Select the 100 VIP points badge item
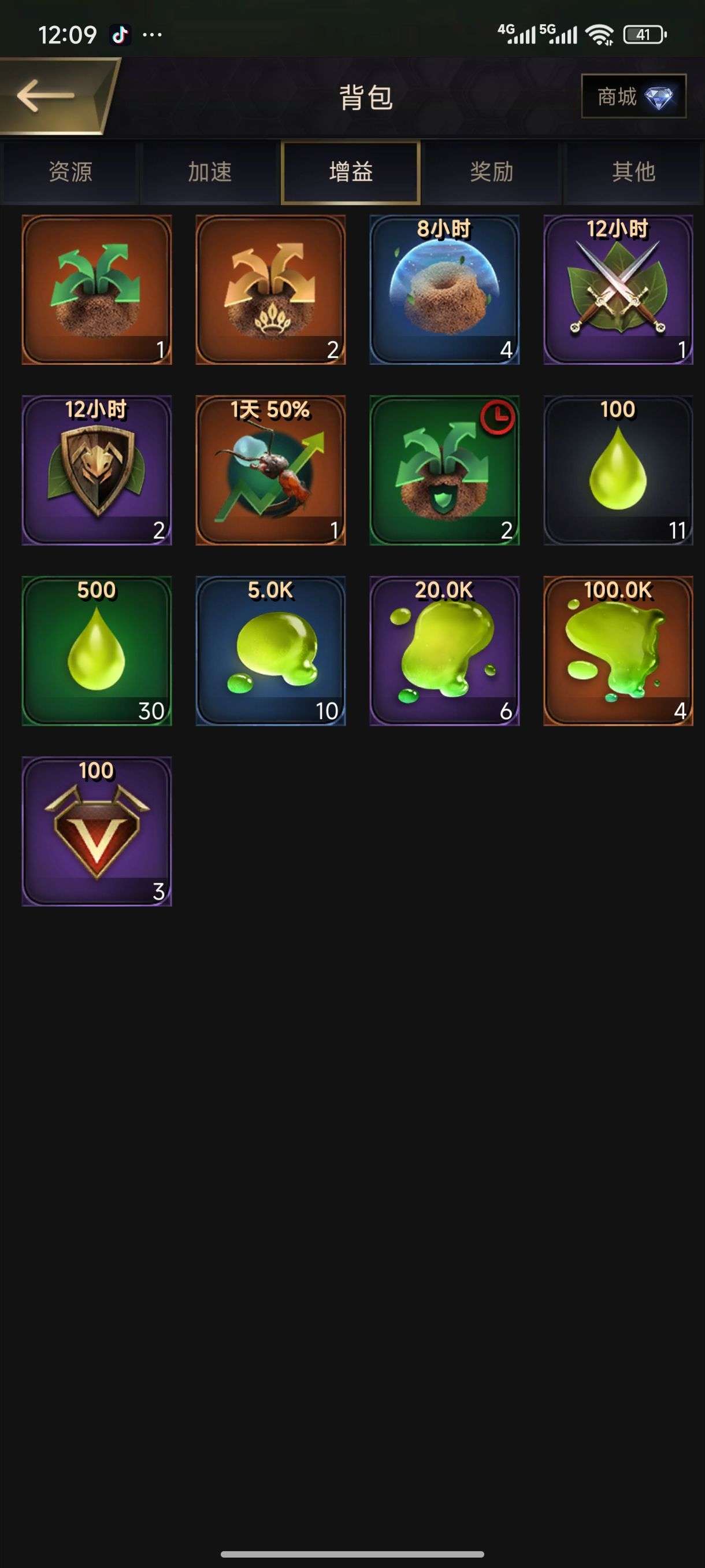Screen dimensions: 705x1568 point(97,831)
